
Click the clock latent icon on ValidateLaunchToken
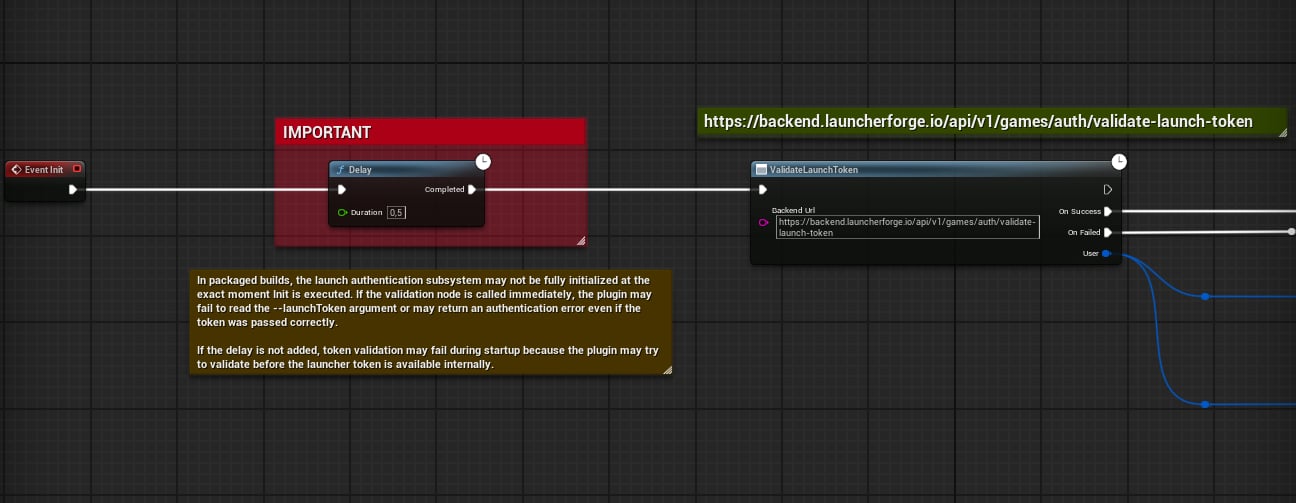[1119, 161]
